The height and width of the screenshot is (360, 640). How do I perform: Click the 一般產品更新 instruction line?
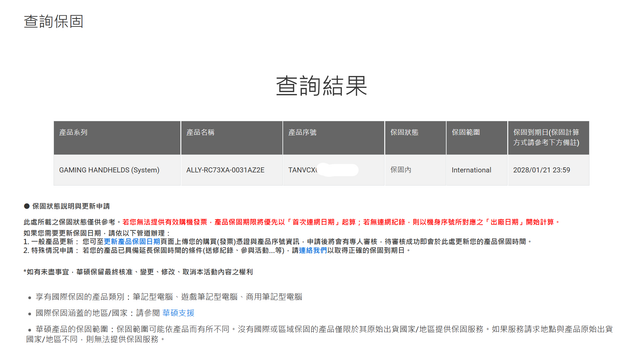pos(278,242)
